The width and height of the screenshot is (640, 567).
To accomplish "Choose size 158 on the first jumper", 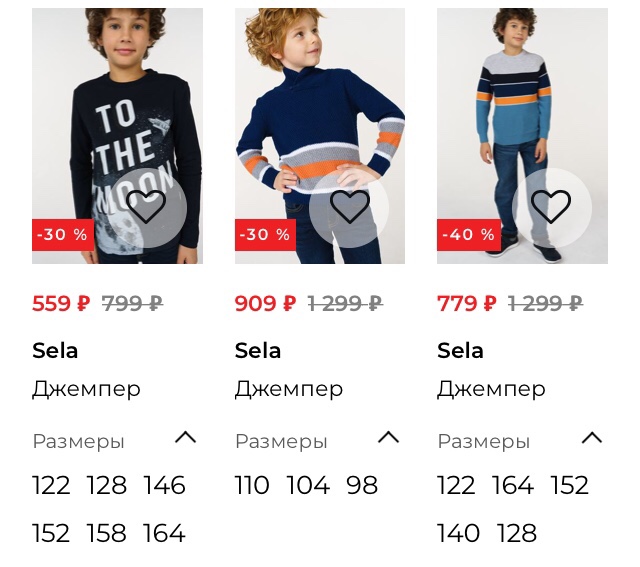I will [x=107, y=533].
